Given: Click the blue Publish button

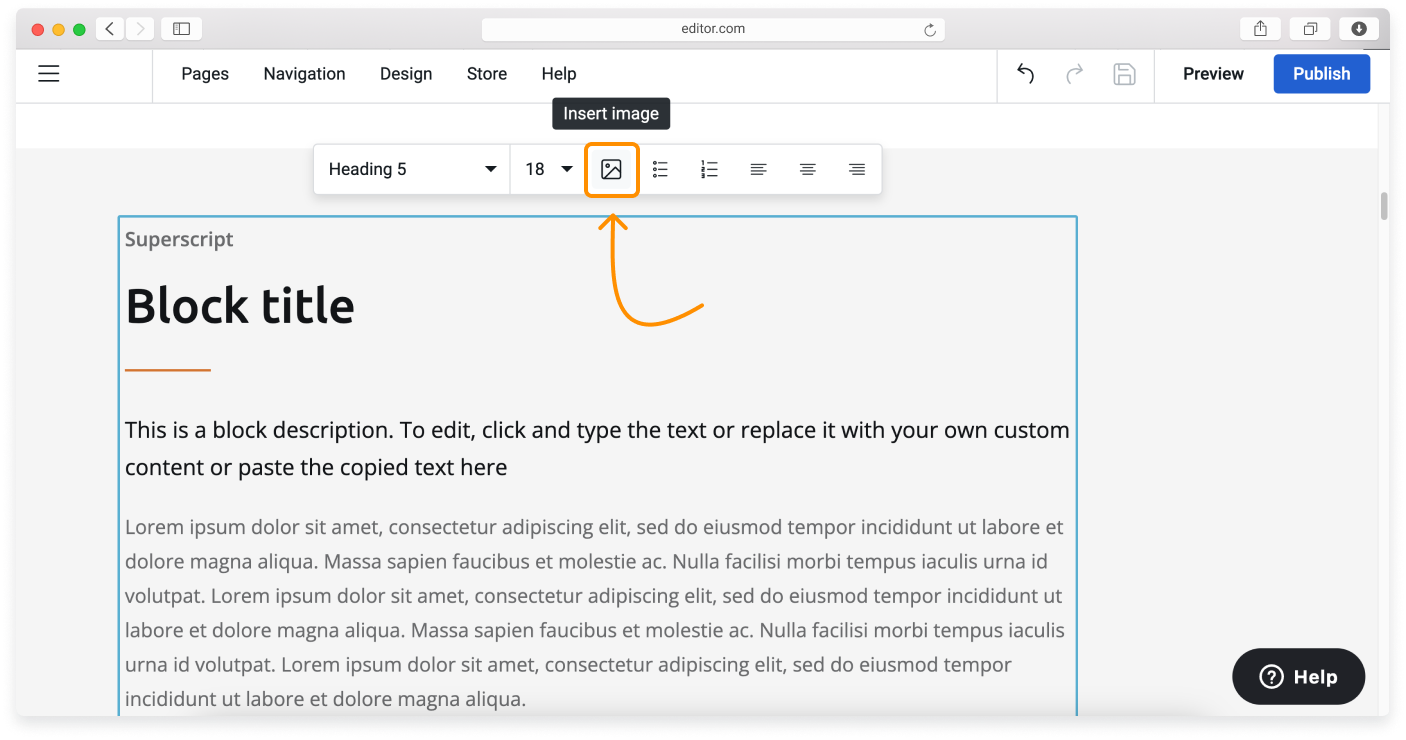Looking at the screenshot, I should (x=1321, y=74).
